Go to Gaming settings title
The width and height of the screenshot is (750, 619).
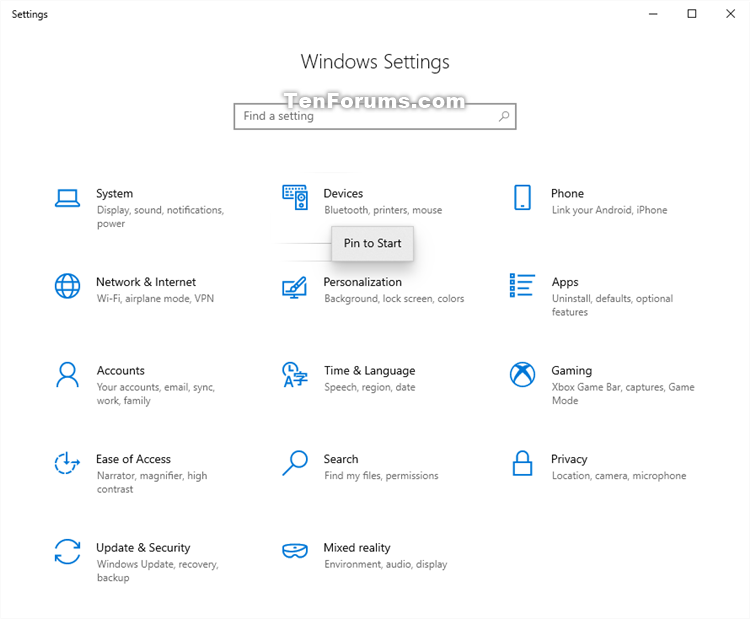572,371
